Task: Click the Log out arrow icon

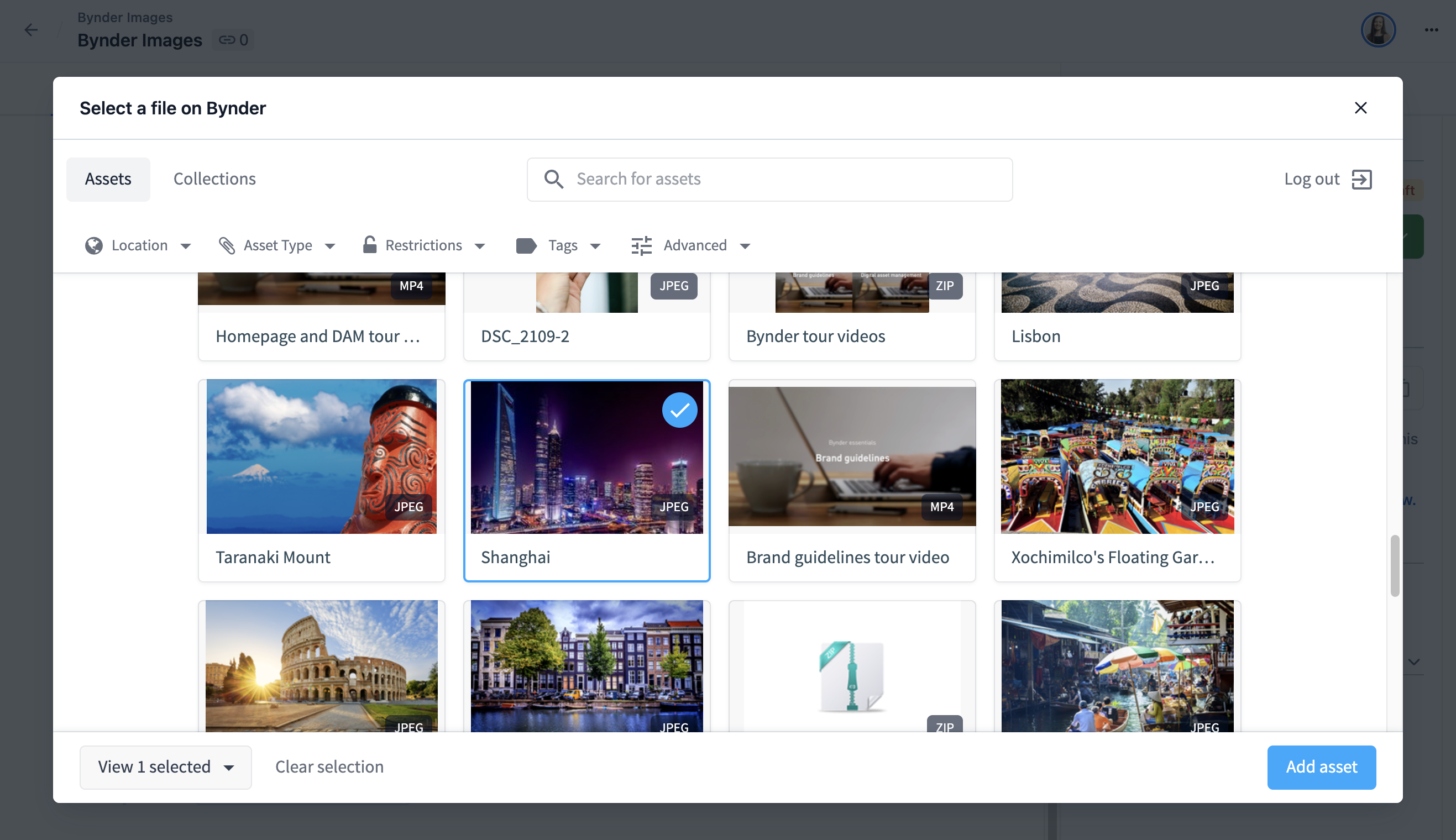Action: tap(1362, 180)
